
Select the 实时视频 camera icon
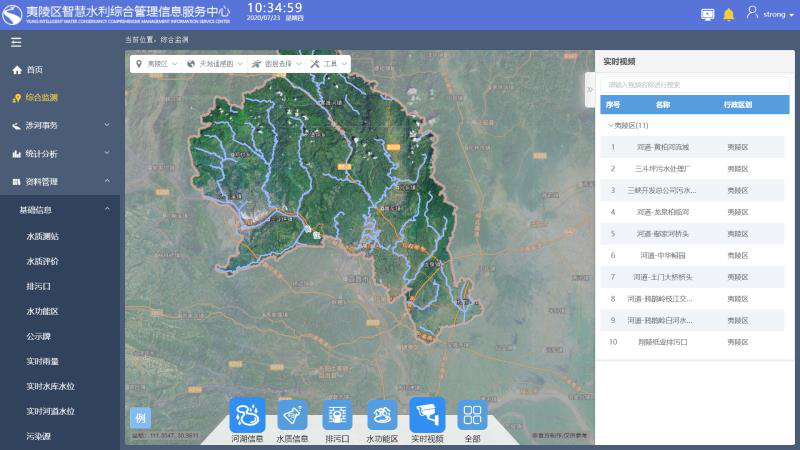[427, 415]
